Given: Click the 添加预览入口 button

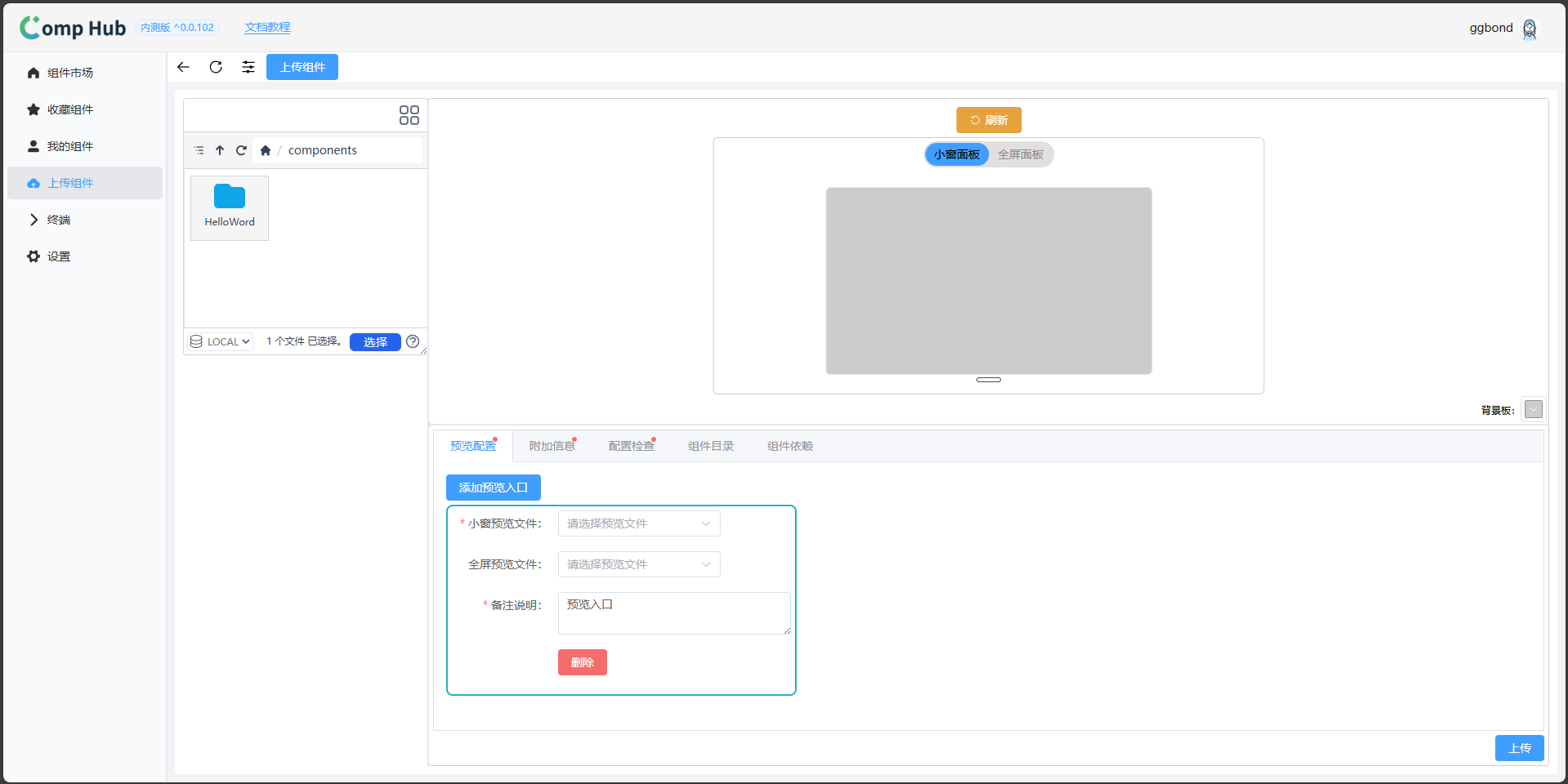Looking at the screenshot, I should tap(493, 488).
